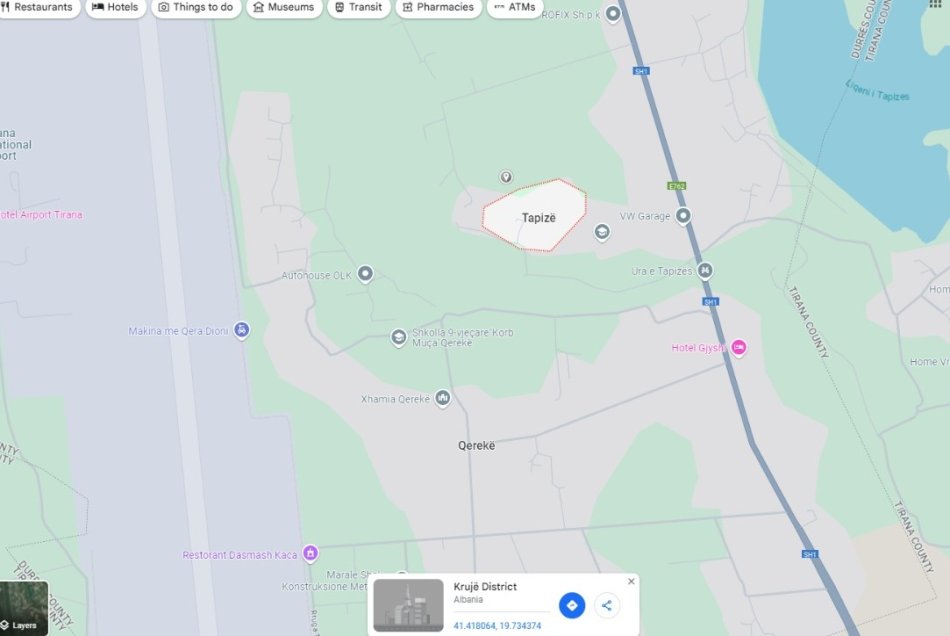Click the Share icon in place card

(x=606, y=605)
